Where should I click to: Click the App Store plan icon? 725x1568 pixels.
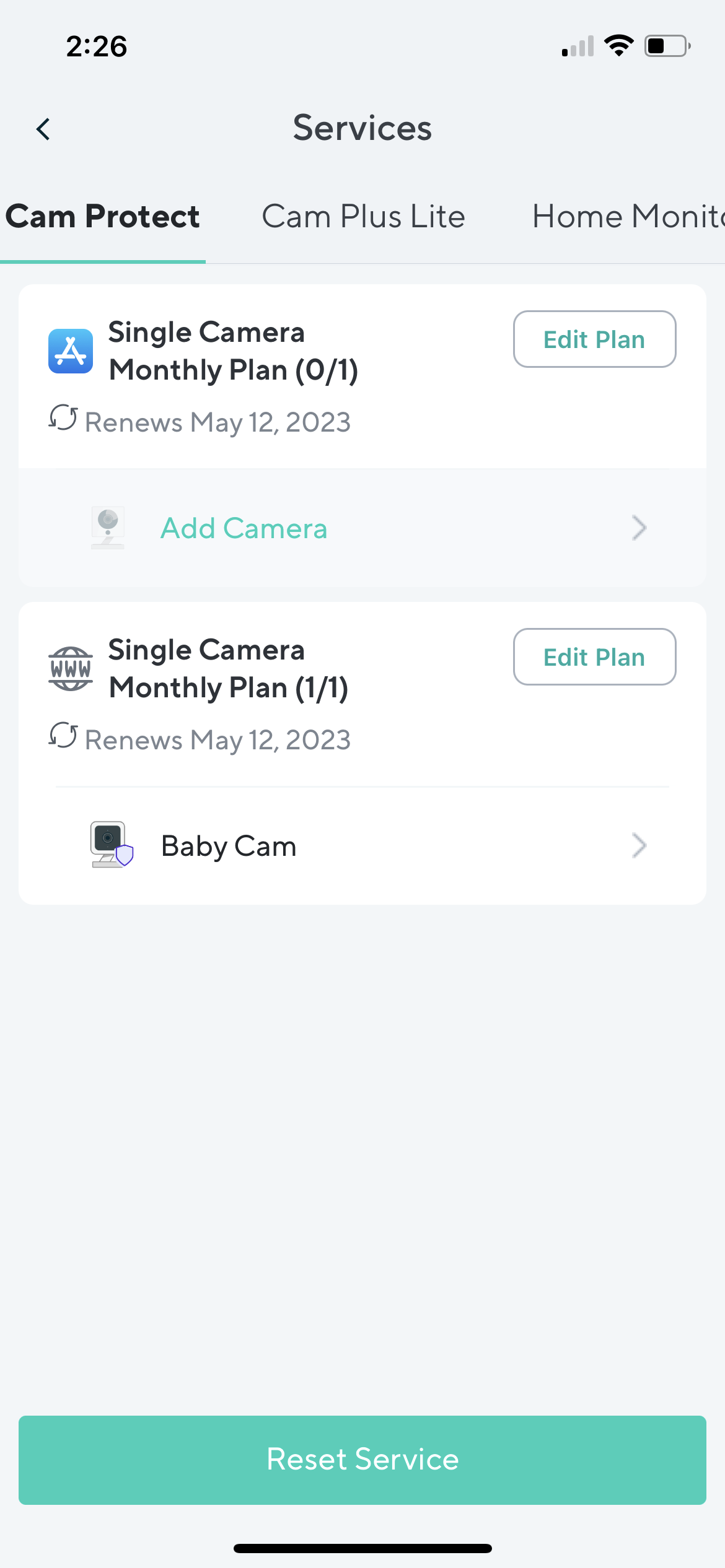pyautogui.click(x=71, y=351)
